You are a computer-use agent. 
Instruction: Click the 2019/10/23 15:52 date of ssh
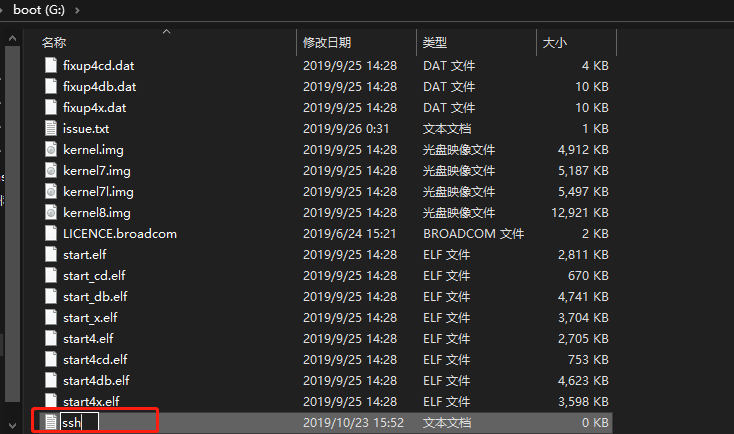pos(353,423)
